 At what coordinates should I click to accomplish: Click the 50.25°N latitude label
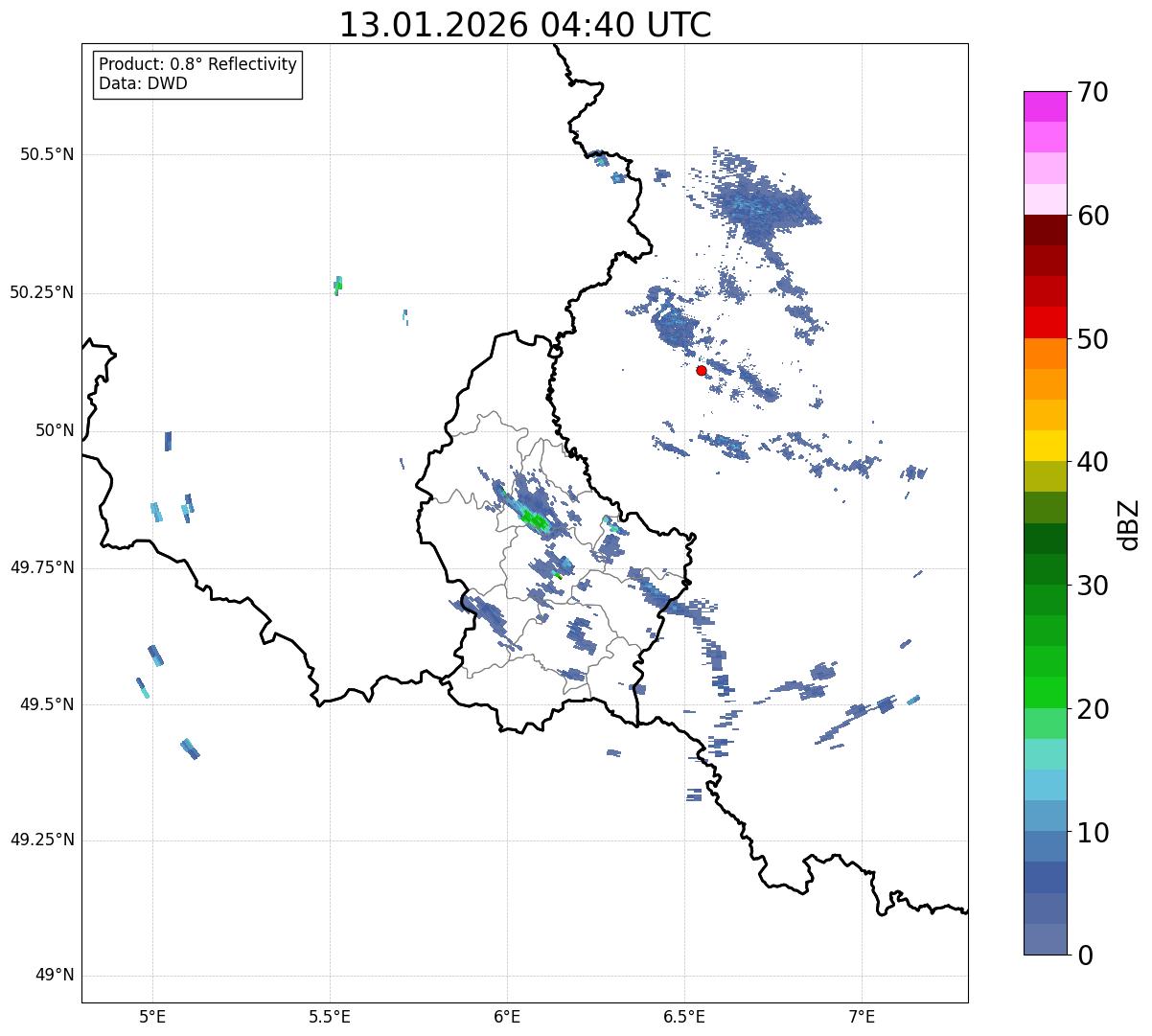(42, 292)
